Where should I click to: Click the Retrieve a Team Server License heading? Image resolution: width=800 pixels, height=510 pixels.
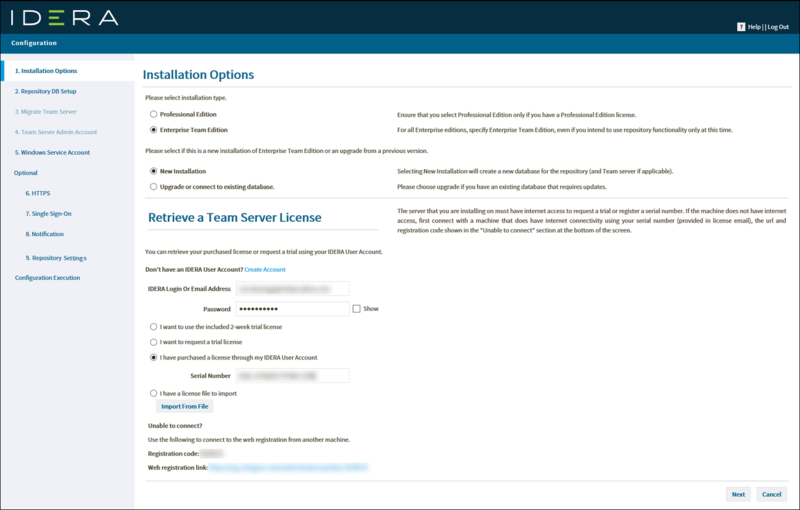[235, 218]
